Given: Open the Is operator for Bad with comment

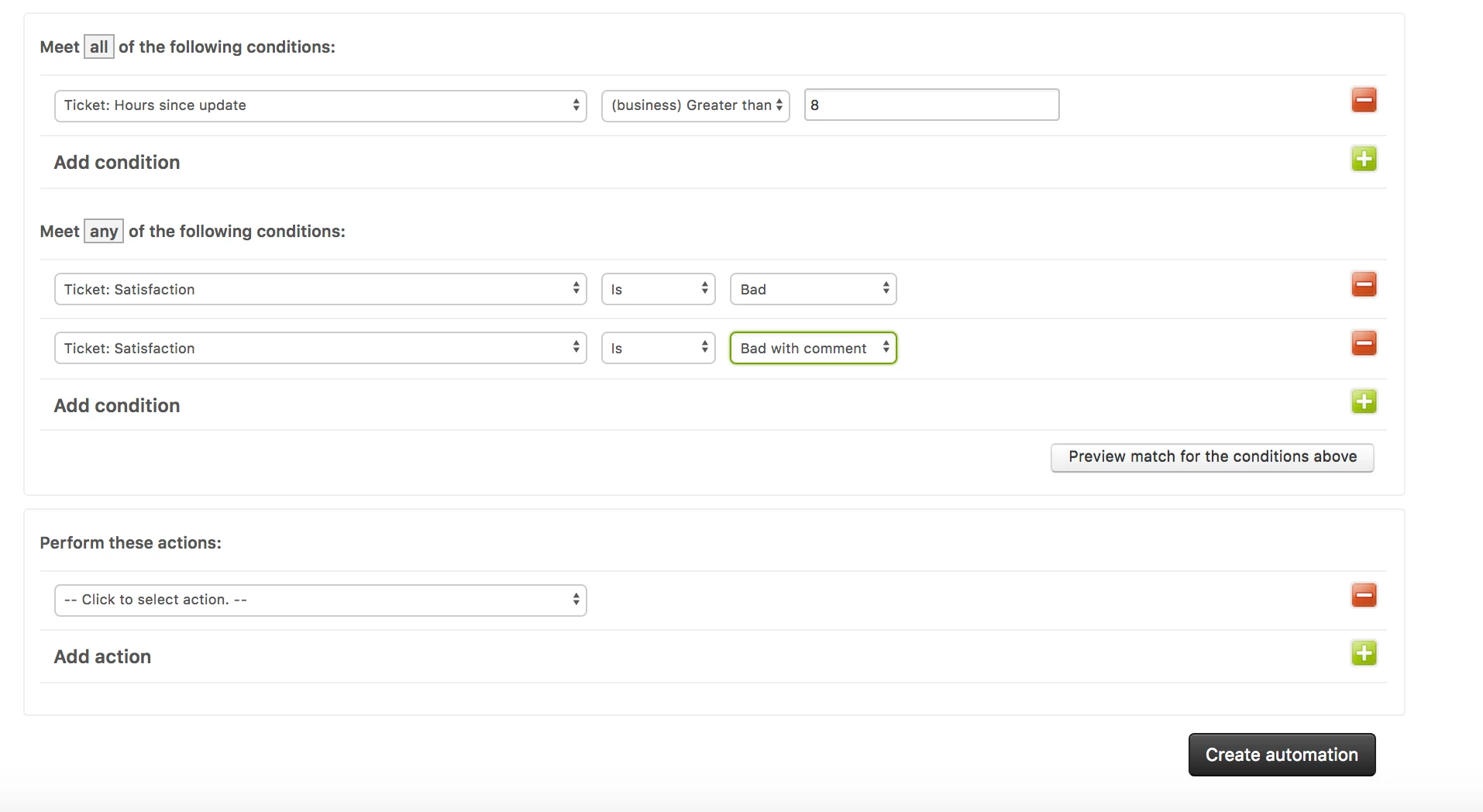Looking at the screenshot, I should (x=658, y=348).
